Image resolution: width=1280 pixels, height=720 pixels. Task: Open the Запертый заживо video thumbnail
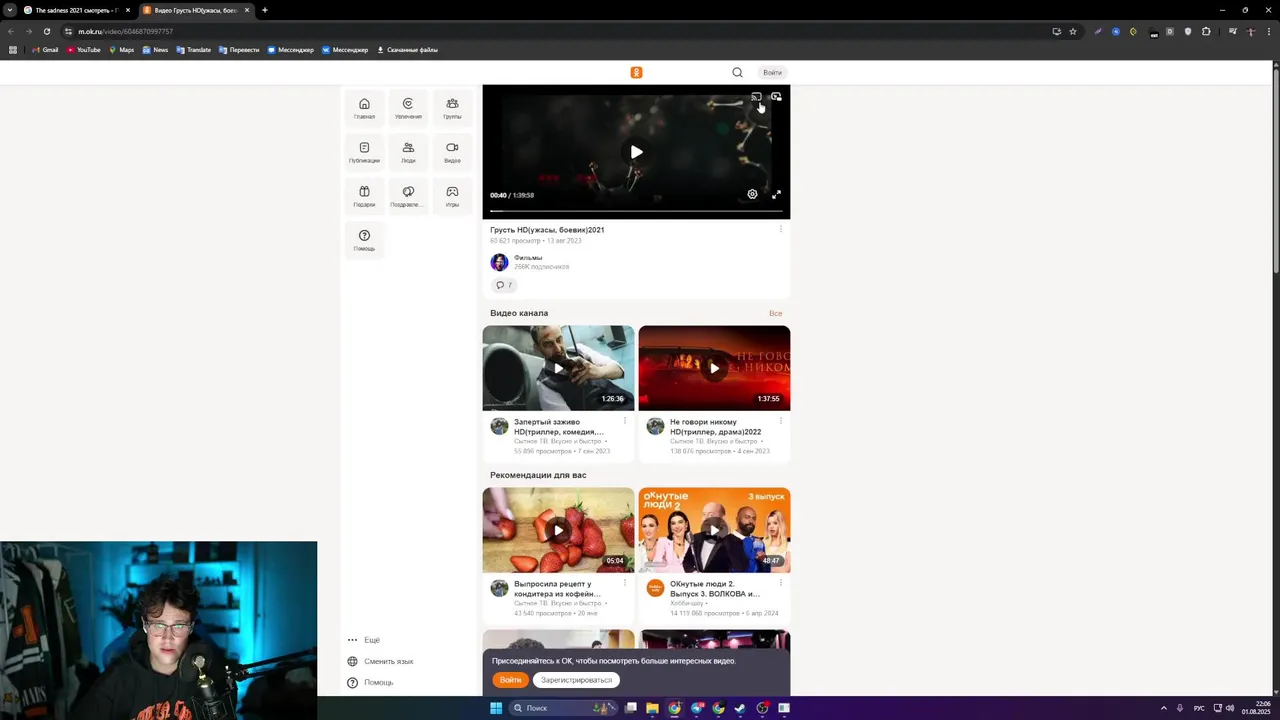click(558, 368)
